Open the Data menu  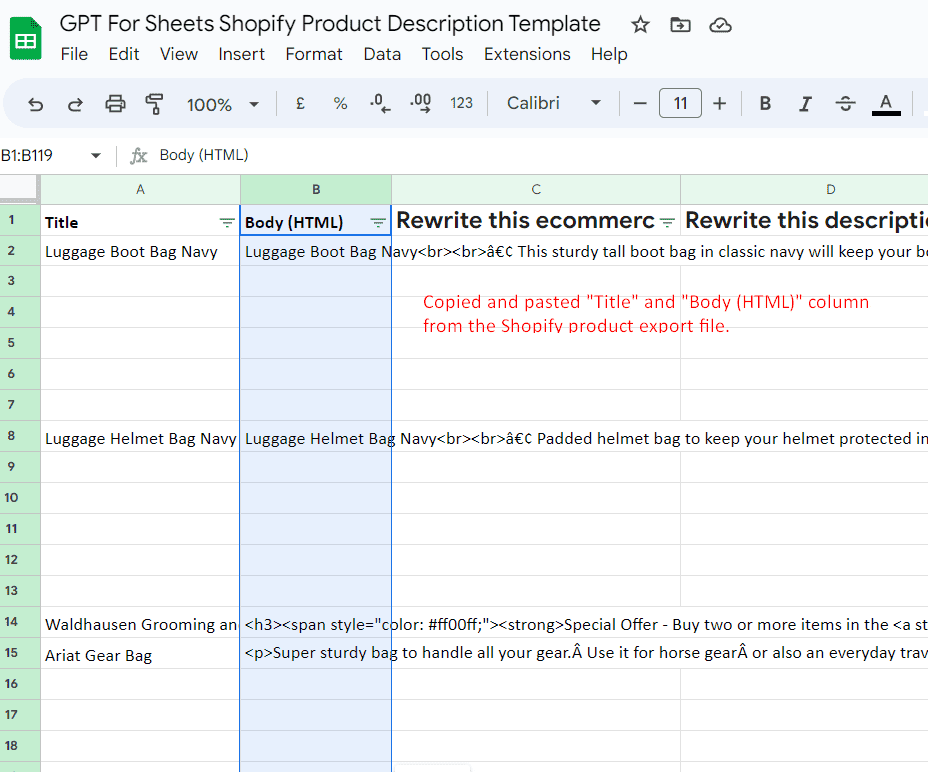[x=382, y=54]
